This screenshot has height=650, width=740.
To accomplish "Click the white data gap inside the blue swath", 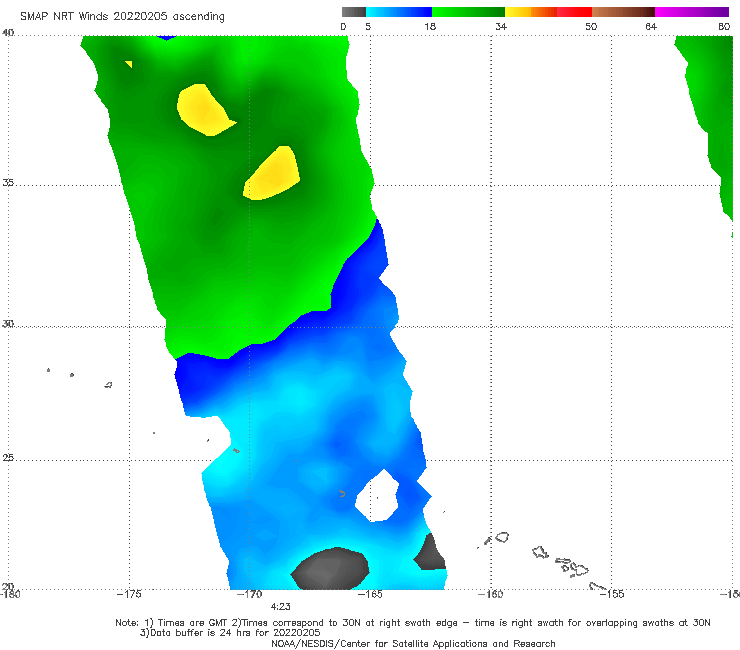I will pyautogui.click(x=378, y=496).
